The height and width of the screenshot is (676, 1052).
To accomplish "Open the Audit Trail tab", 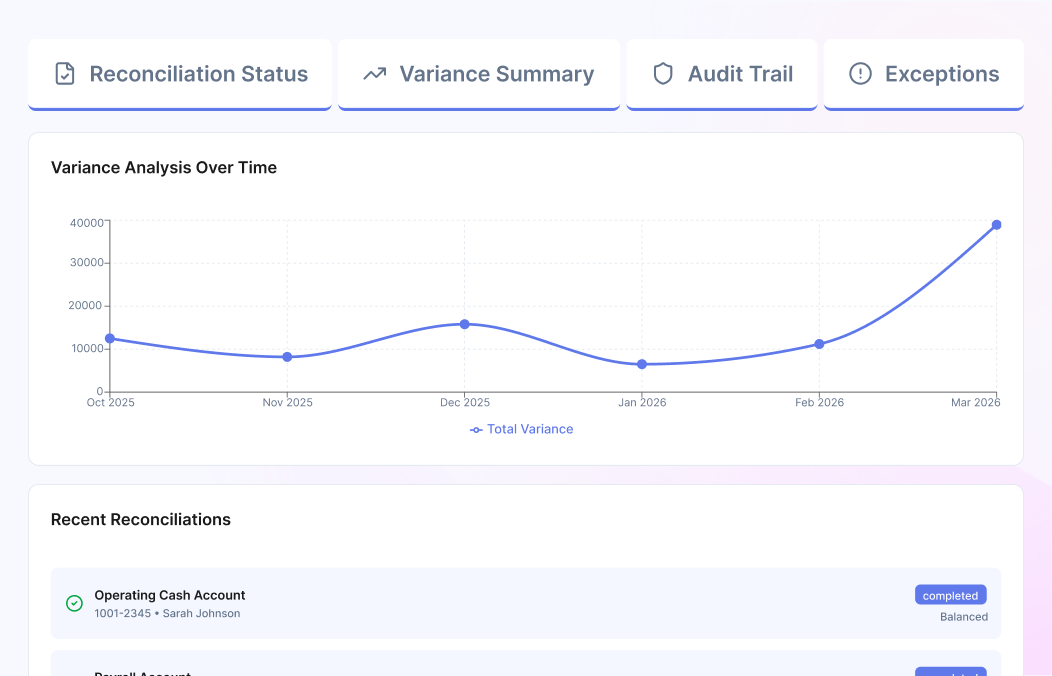I will [x=722, y=74].
